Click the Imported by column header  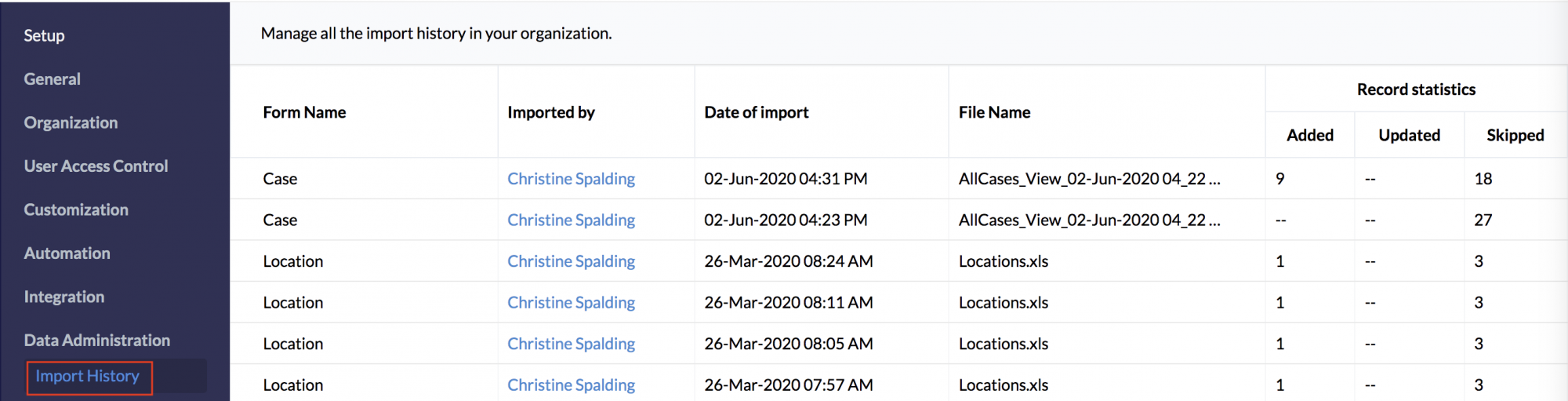click(550, 112)
